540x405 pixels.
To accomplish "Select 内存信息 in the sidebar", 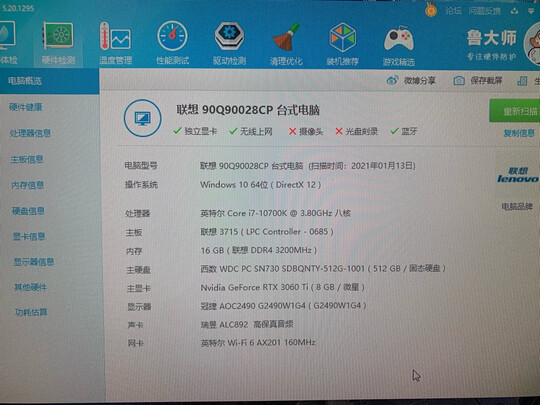I will click(x=28, y=185).
